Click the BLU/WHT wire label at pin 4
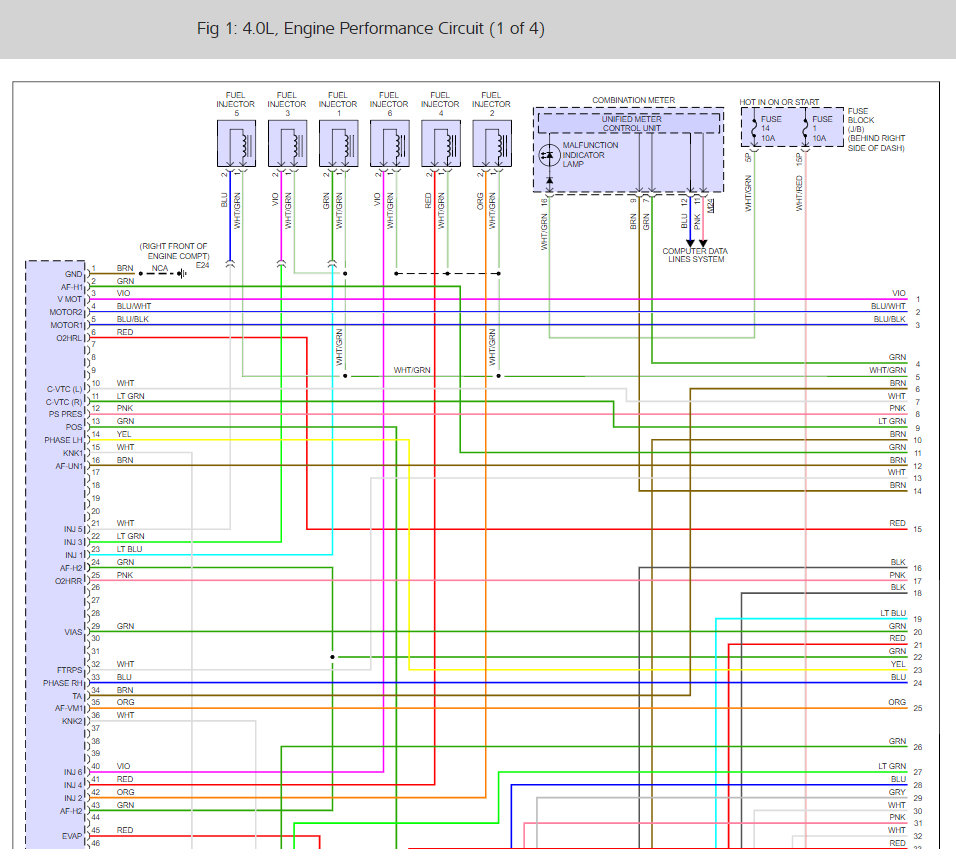 click(x=134, y=306)
